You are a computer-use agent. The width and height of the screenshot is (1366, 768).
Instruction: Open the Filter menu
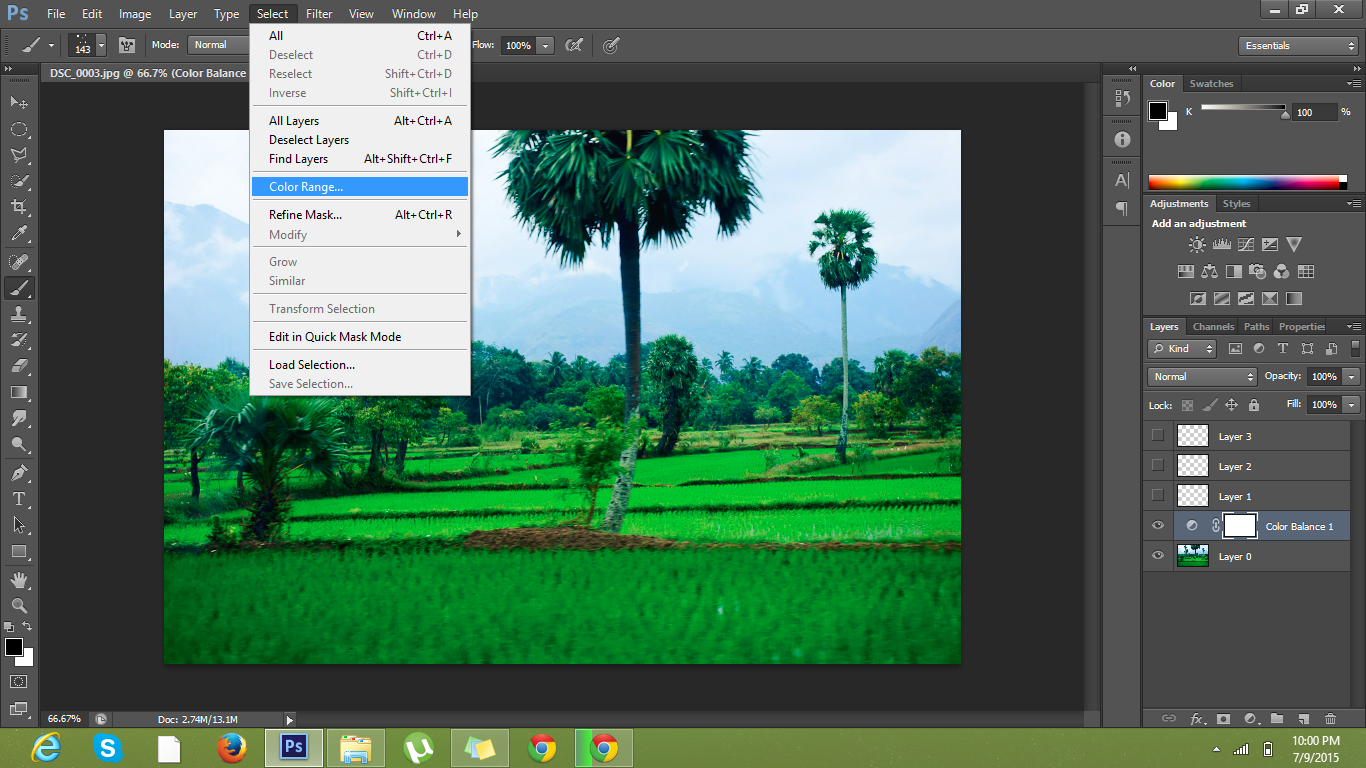(x=319, y=14)
